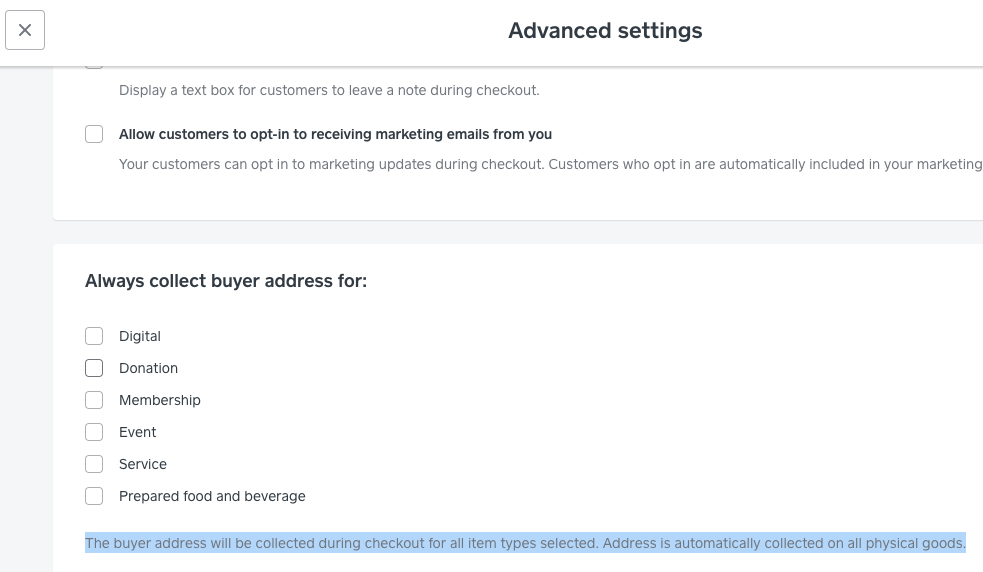Image resolution: width=983 pixels, height=572 pixels.
Task: Click the 'Display a text box' description
Action: tap(329, 90)
